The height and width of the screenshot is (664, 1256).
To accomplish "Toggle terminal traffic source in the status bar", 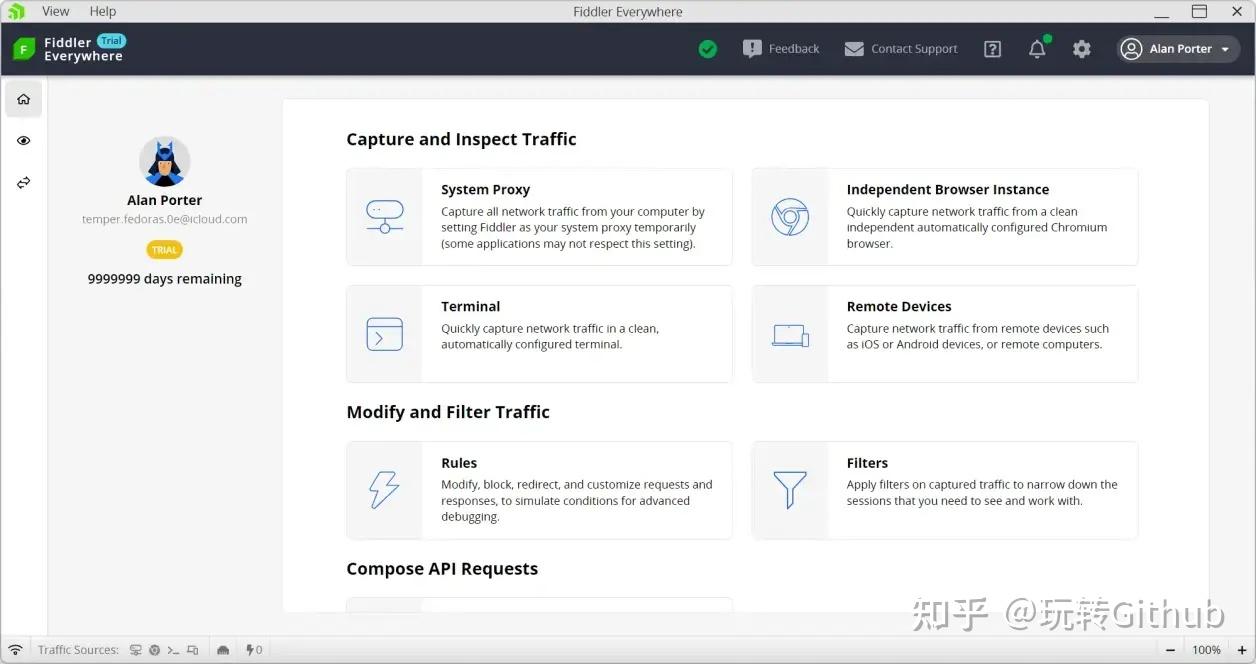I will click(173, 650).
